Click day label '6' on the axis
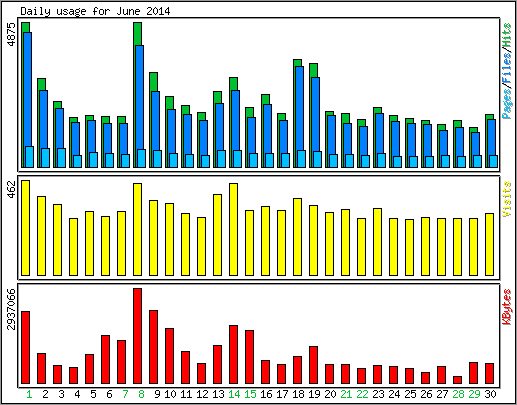 click(x=109, y=394)
